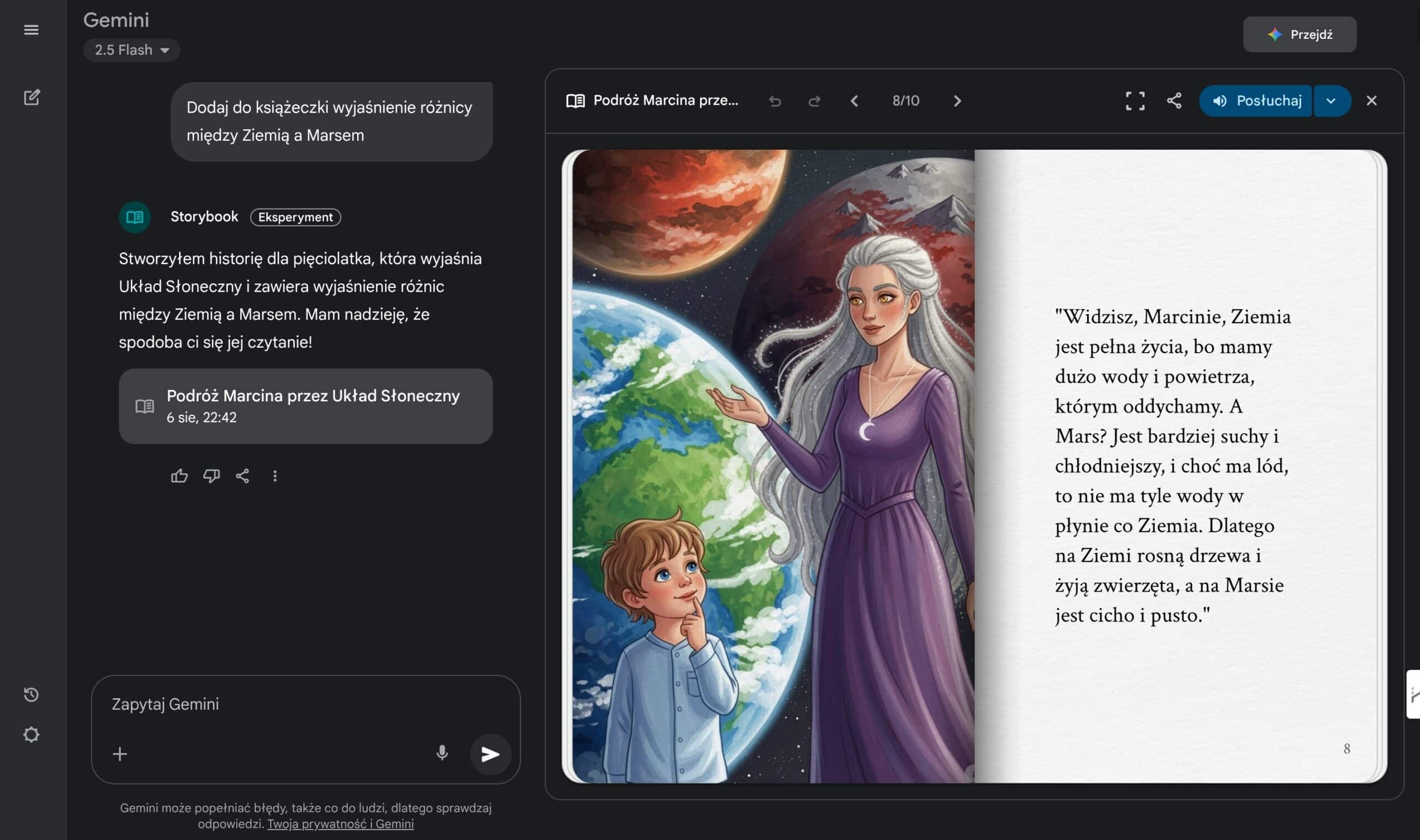Toggle fullscreen mode for the storybook

[1135, 101]
